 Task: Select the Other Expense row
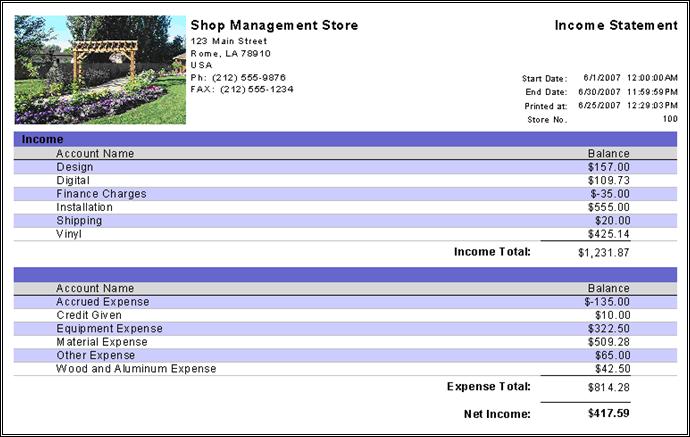click(345, 356)
